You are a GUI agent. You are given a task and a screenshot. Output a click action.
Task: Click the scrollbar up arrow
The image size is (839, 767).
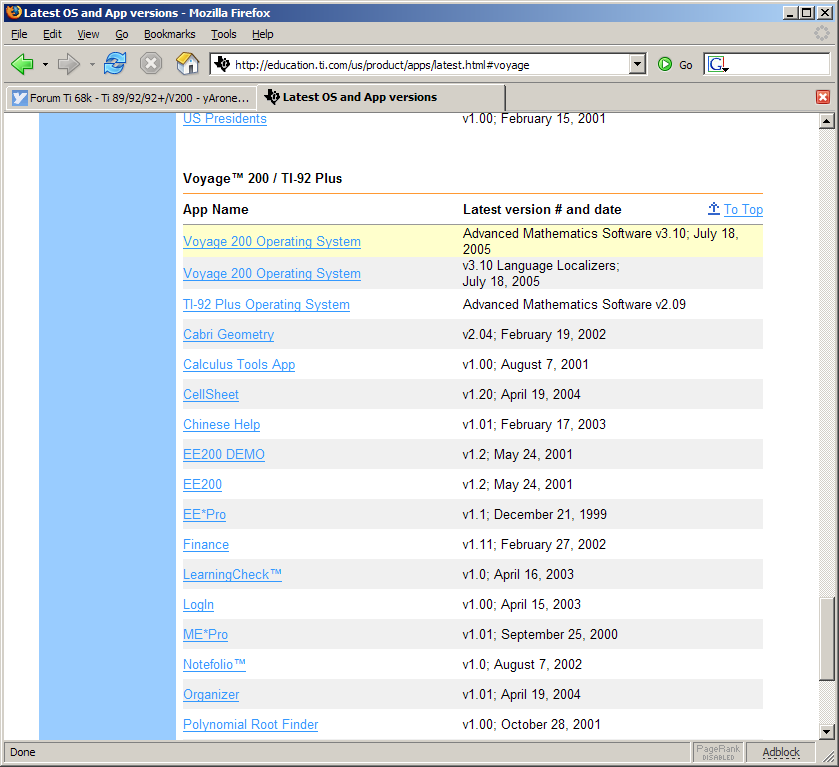(x=827, y=121)
